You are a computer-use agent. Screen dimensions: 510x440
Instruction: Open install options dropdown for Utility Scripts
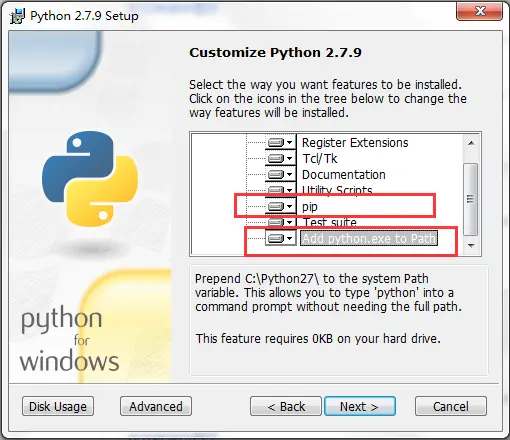(x=281, y=190)
